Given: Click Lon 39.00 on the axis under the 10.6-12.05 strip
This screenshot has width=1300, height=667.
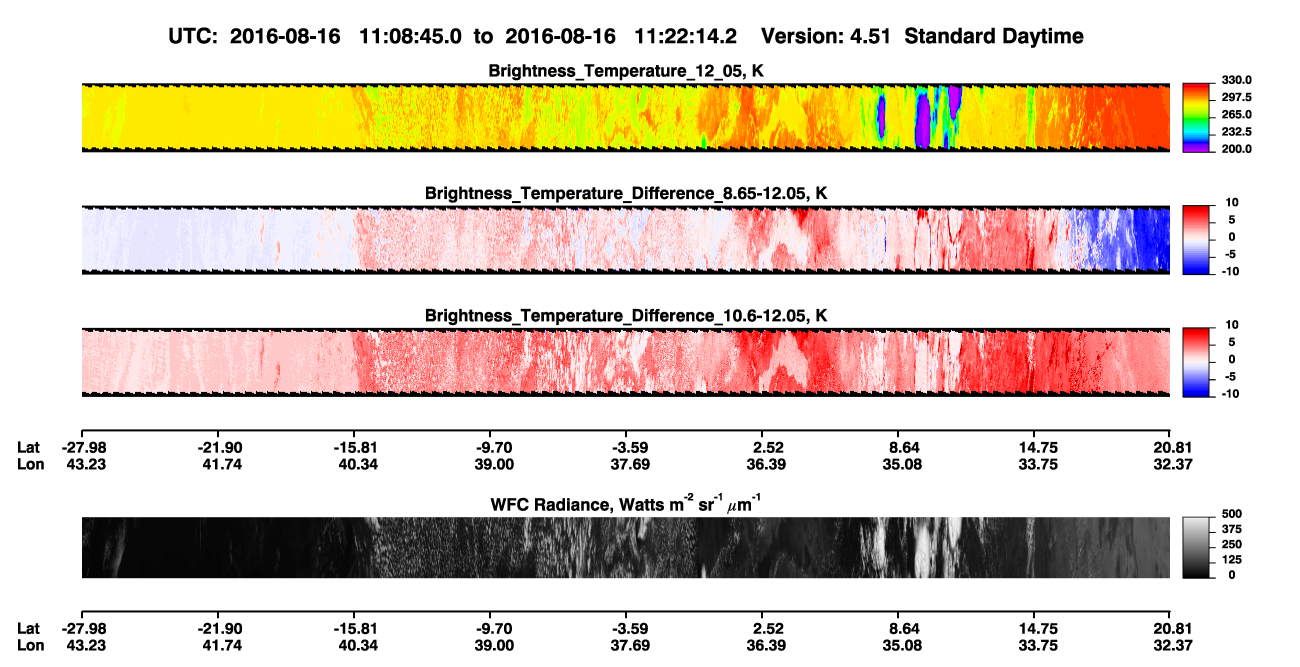Looking at the screenshot, I should [x=491, y=464].
